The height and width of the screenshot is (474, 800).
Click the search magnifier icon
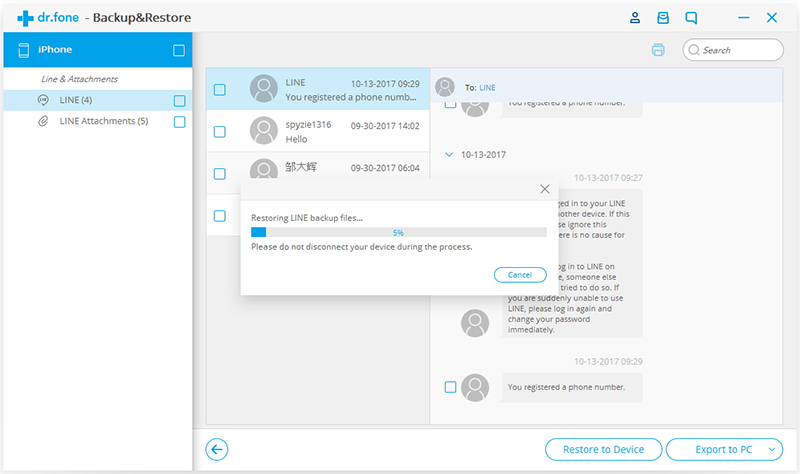[693, 50]
